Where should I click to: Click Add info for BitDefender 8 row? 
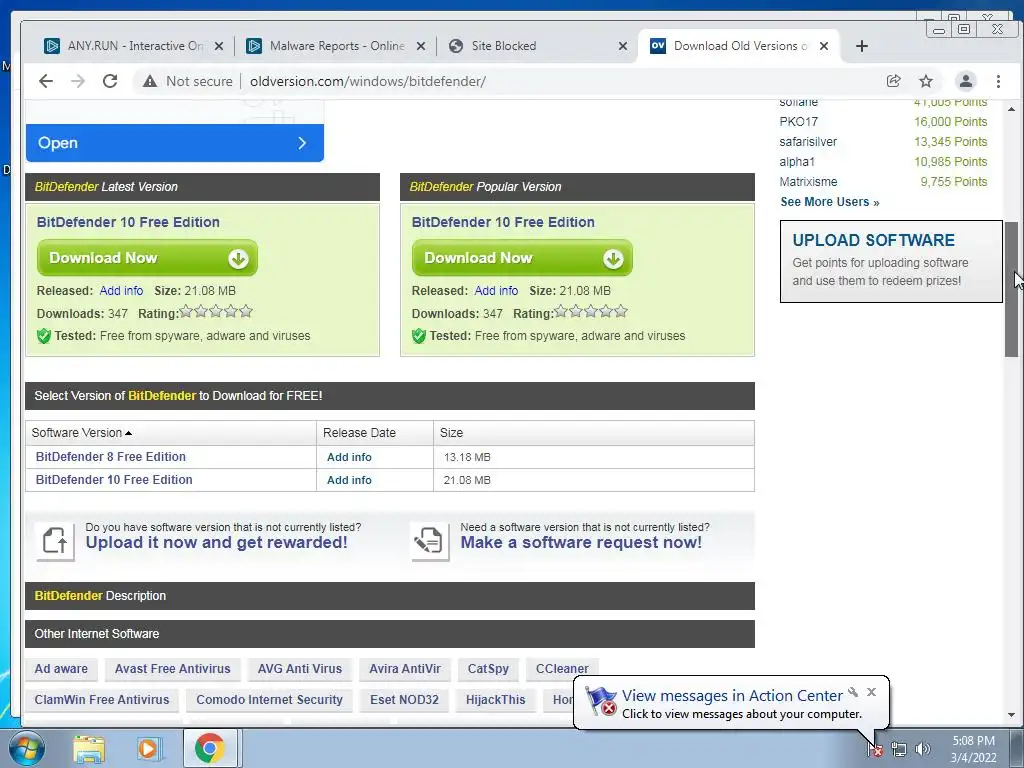pos(349,457)
